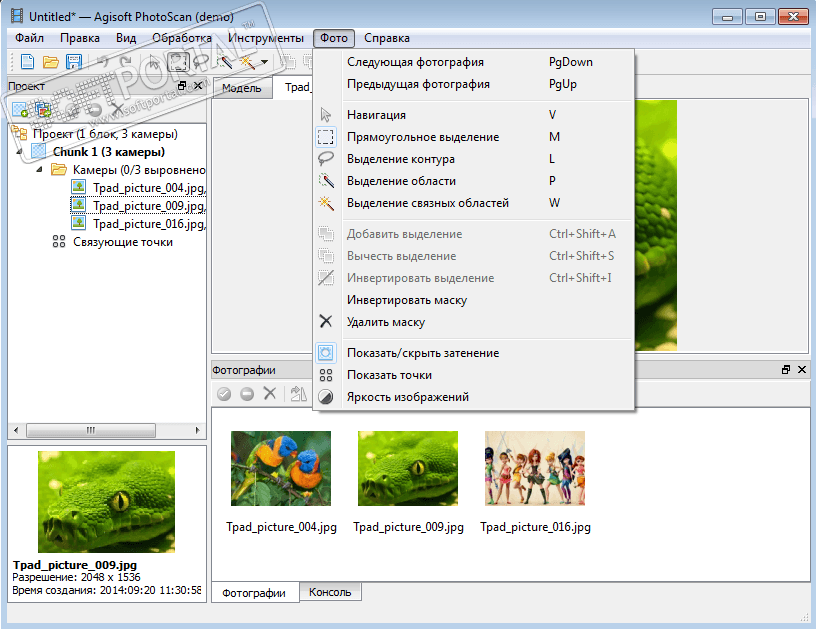Open the Вид menu
816x629 pixels.
[x=126, y=38]
